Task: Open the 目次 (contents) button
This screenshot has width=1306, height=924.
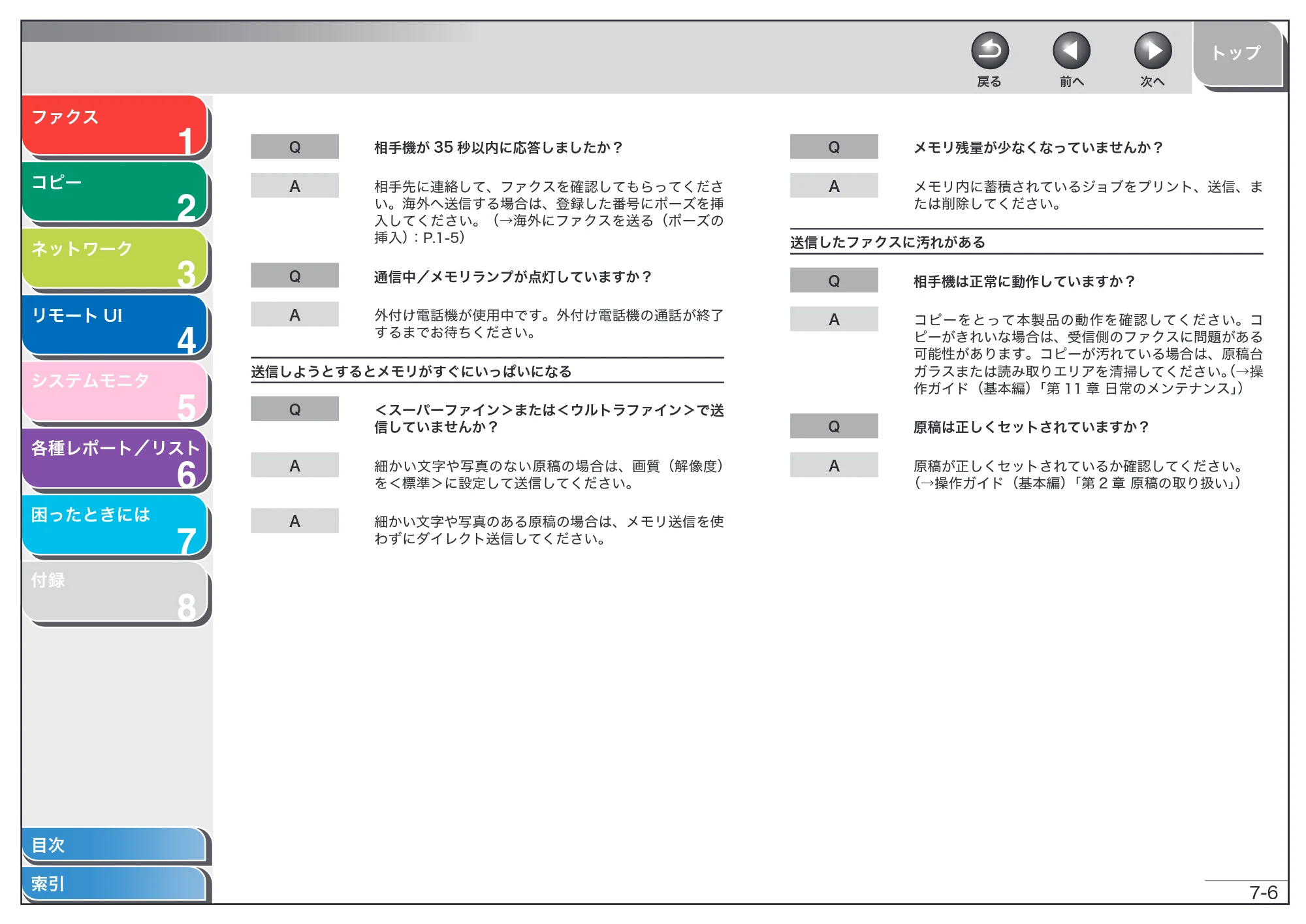Action: point(115,845)
